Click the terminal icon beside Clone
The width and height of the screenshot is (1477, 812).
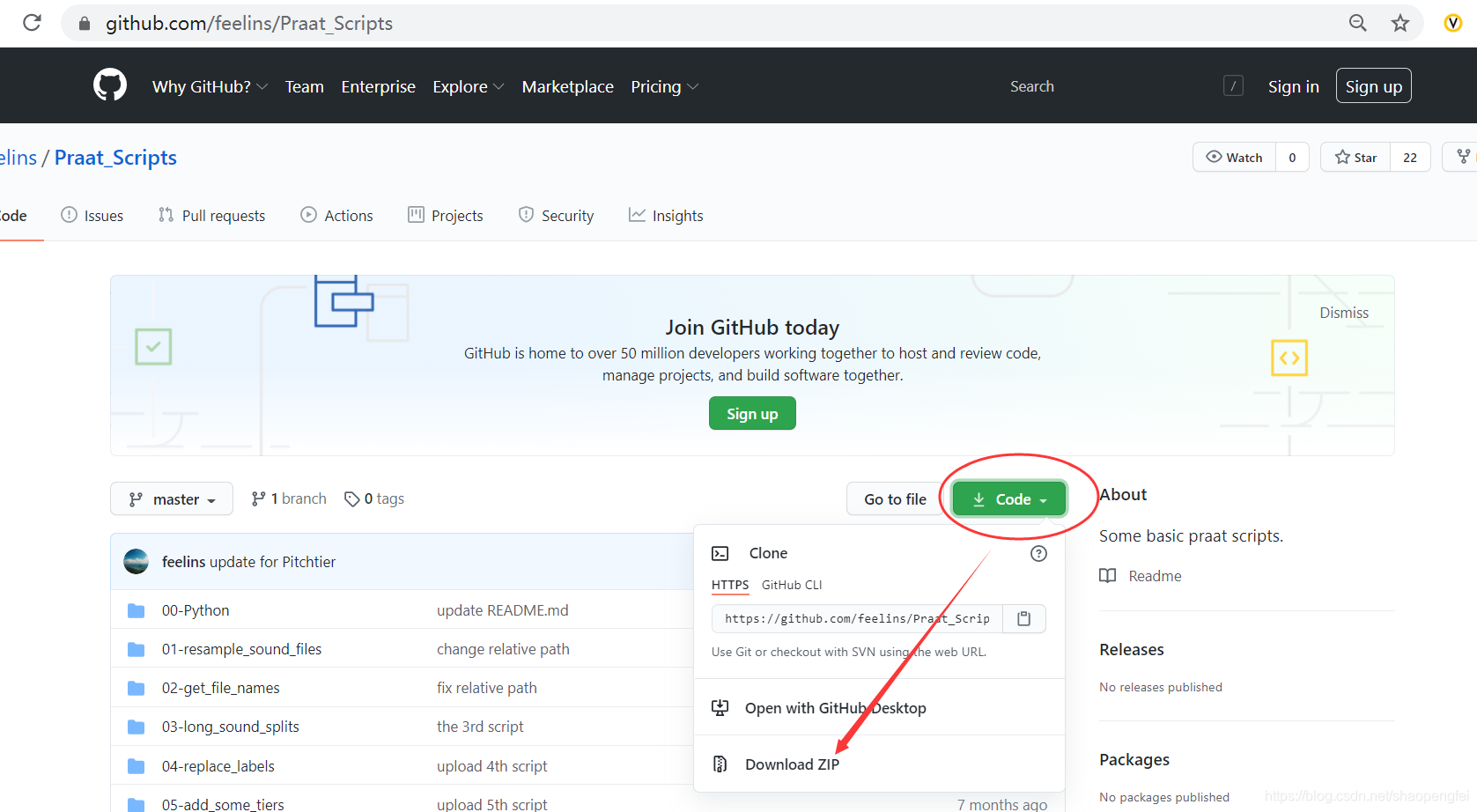[x=720, y=553]
